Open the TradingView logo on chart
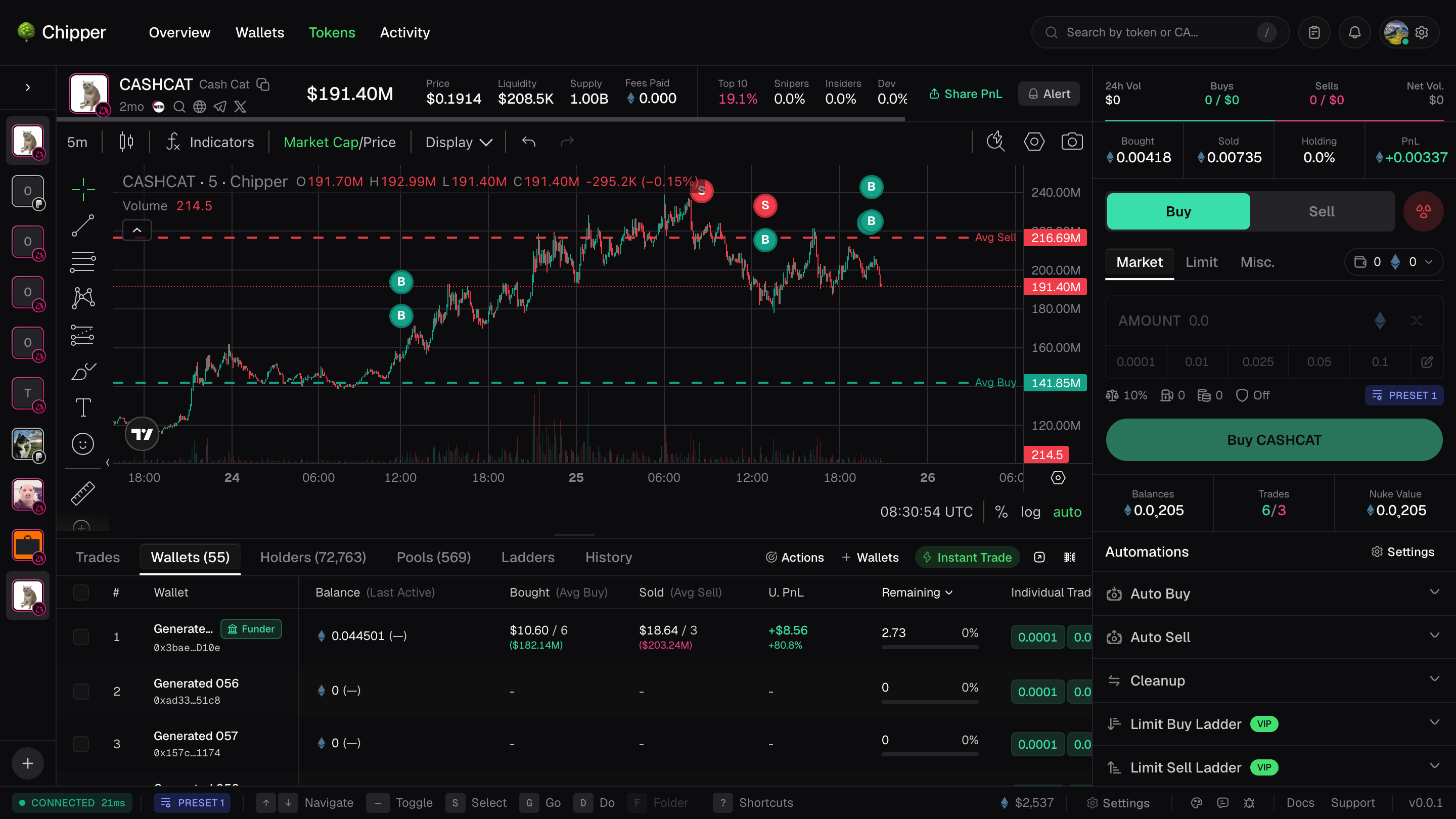This screenshot has width=1456, height=819. click(142, 434)
